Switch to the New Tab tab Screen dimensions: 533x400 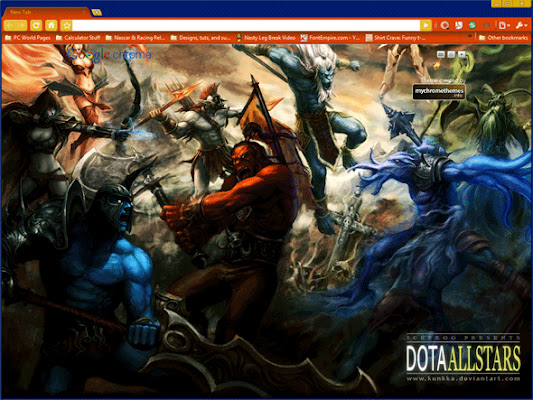46,12
